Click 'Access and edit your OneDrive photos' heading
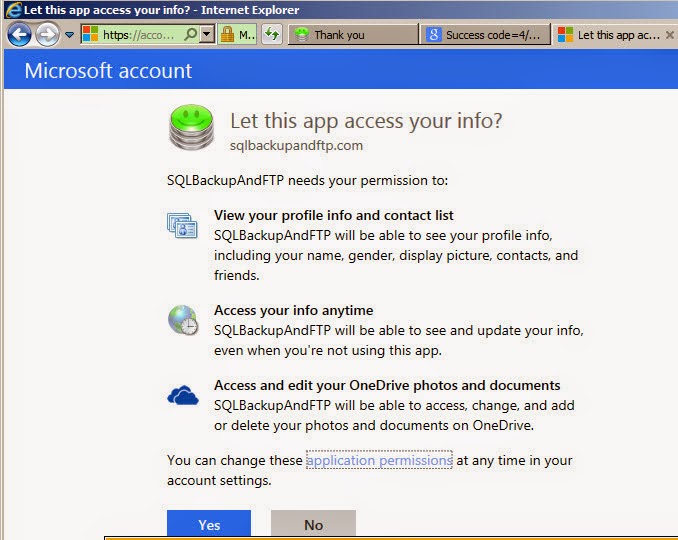This screenshot has width=678, height=540. click(387, 385)
